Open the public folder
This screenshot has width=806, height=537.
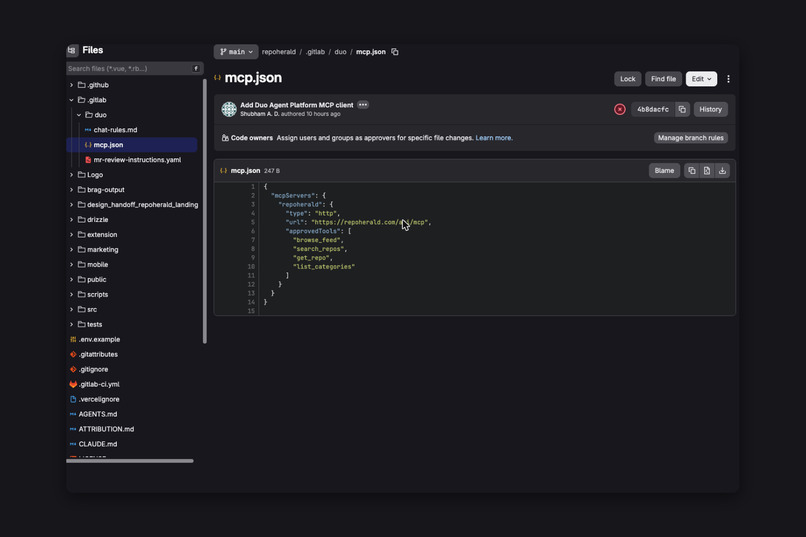tap(97, 280)
